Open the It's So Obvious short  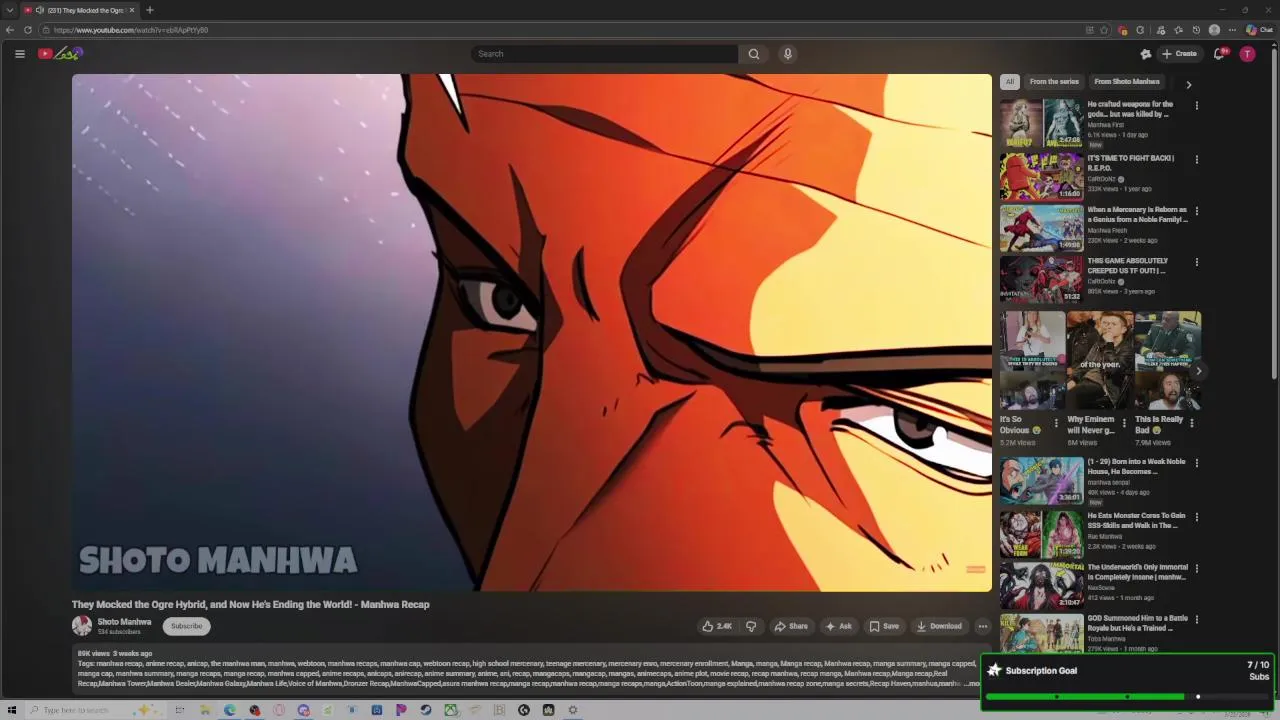(x=1032, y=360)
